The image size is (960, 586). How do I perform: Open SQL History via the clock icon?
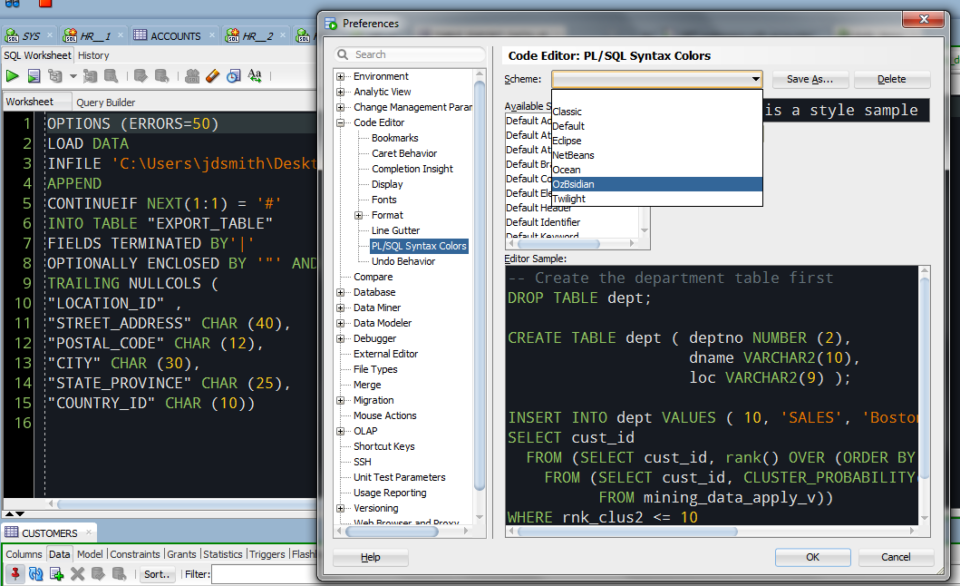(233, 77)
